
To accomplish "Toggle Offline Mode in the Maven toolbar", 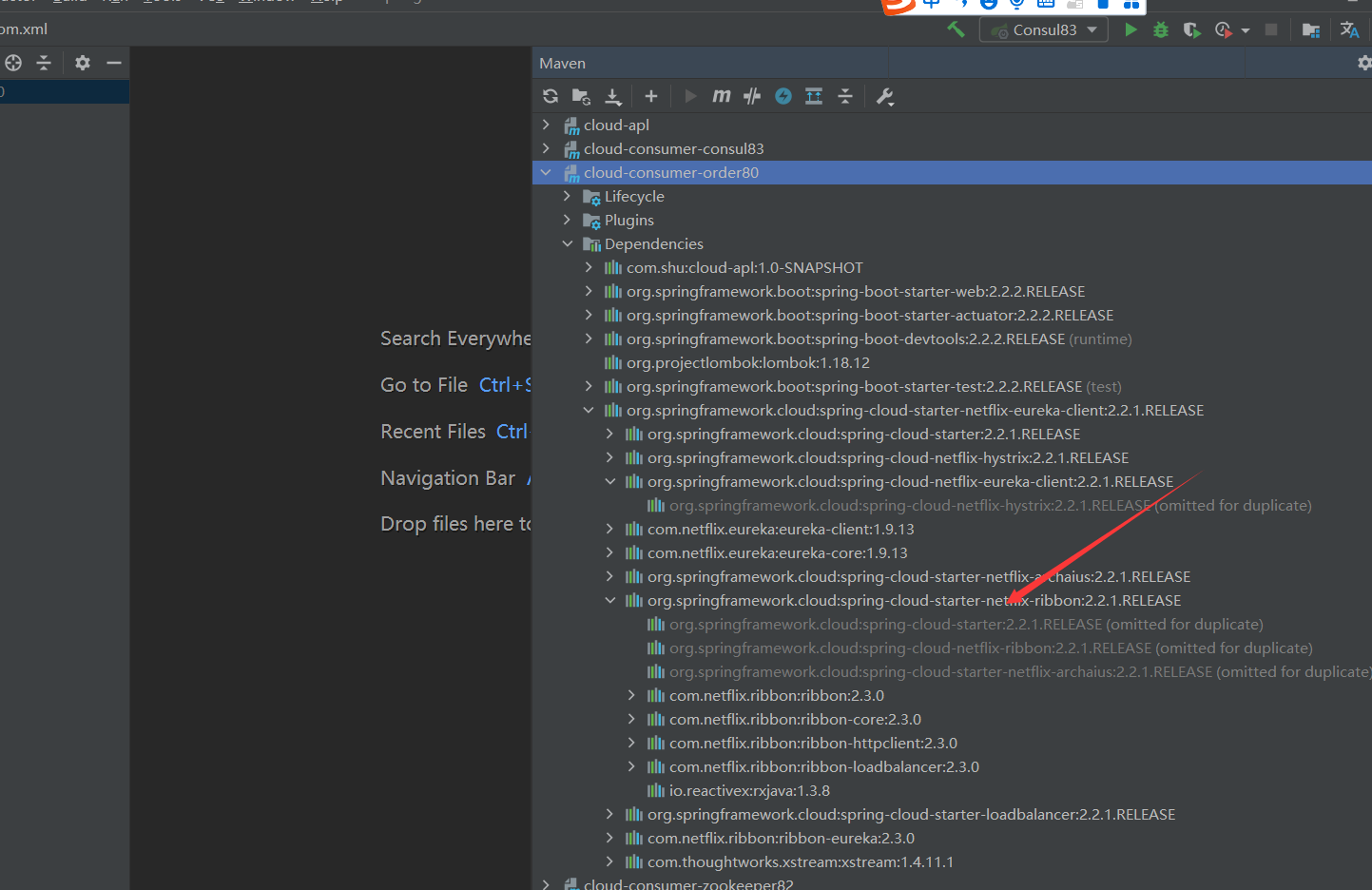I will point(752,96).
